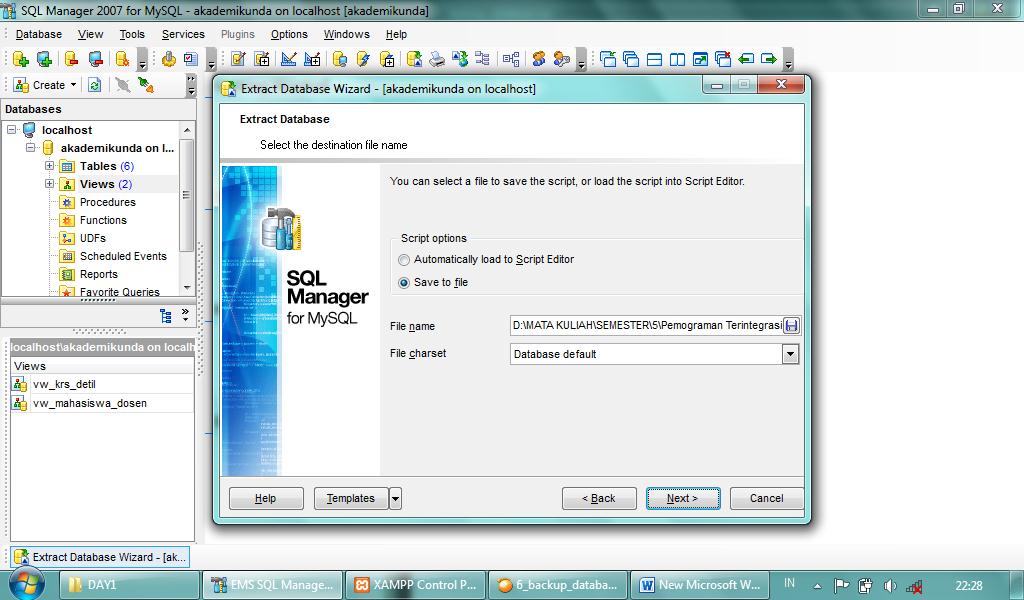Open the Show SQL Editor icon
Image resolution: width=1024 pixels, height=600 pixels.
pyautogui.click(x=238, y=59)
